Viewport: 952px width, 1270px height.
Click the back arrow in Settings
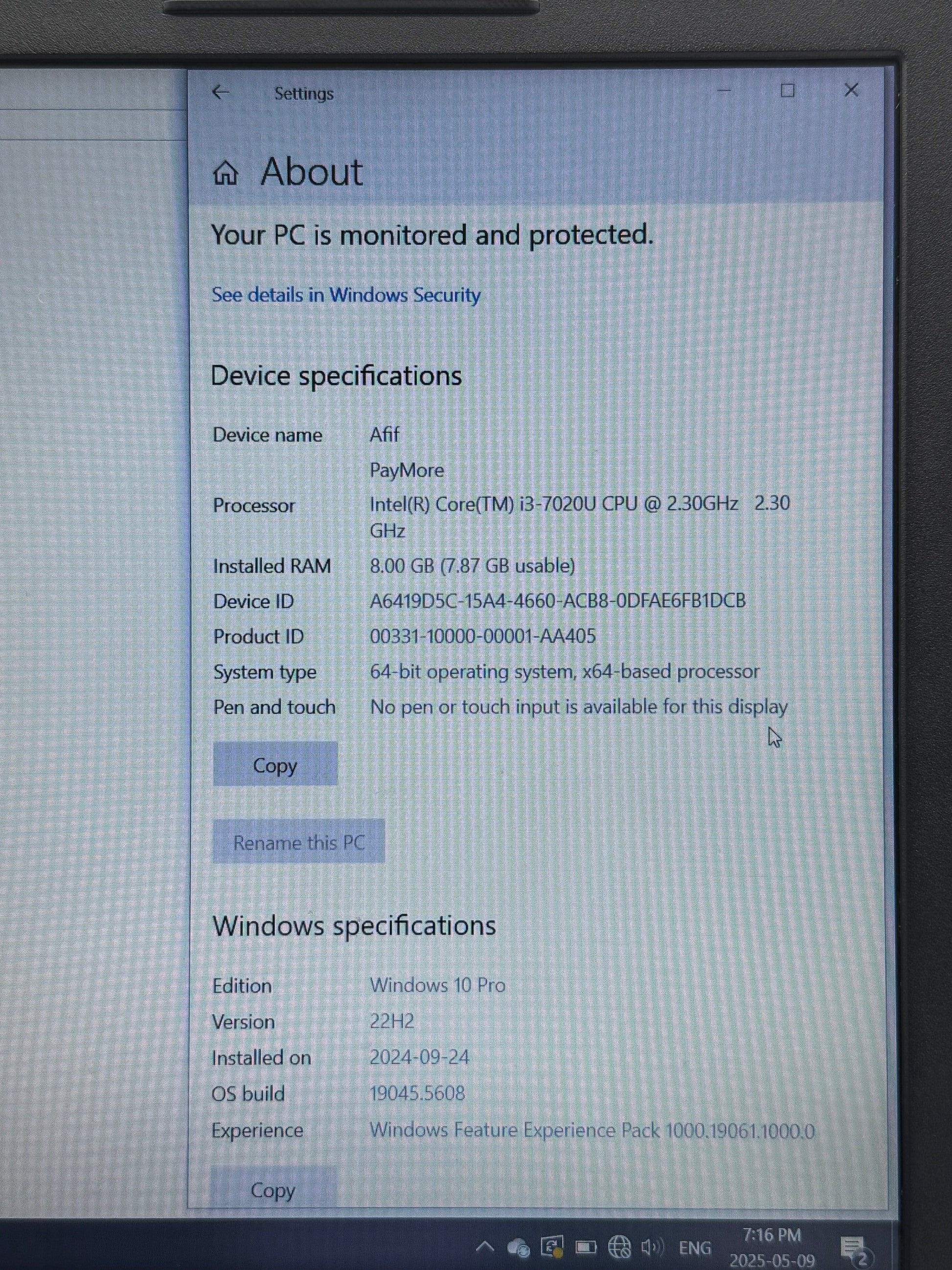tap(220, 92)
